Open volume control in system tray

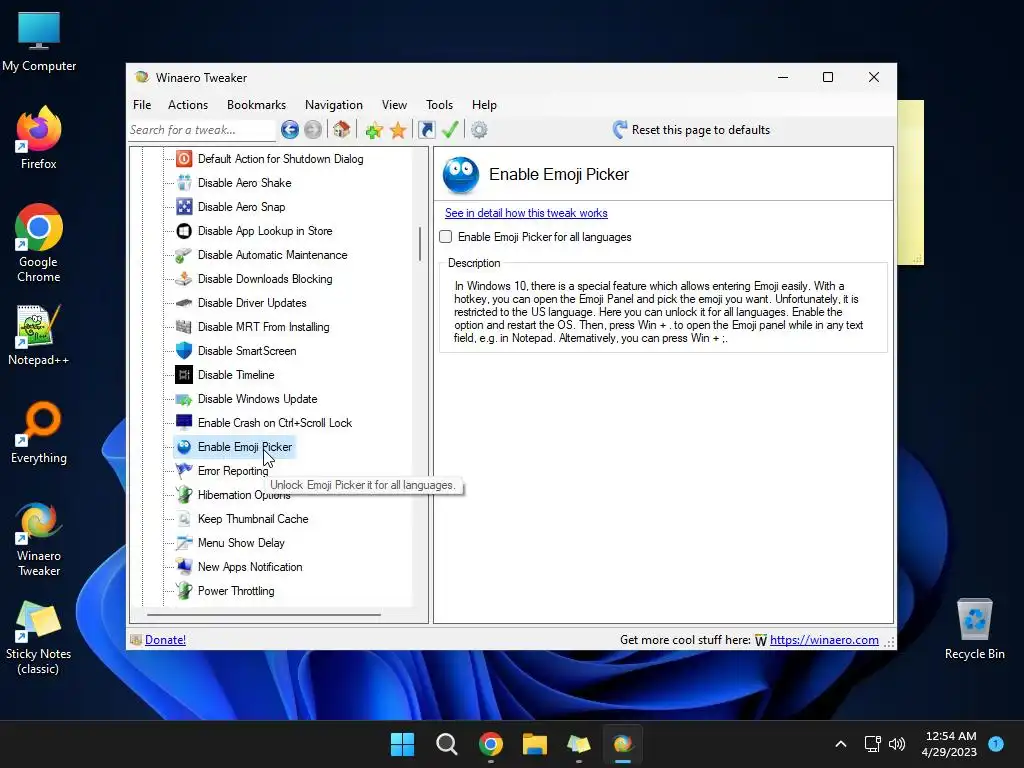click(897, 744)
